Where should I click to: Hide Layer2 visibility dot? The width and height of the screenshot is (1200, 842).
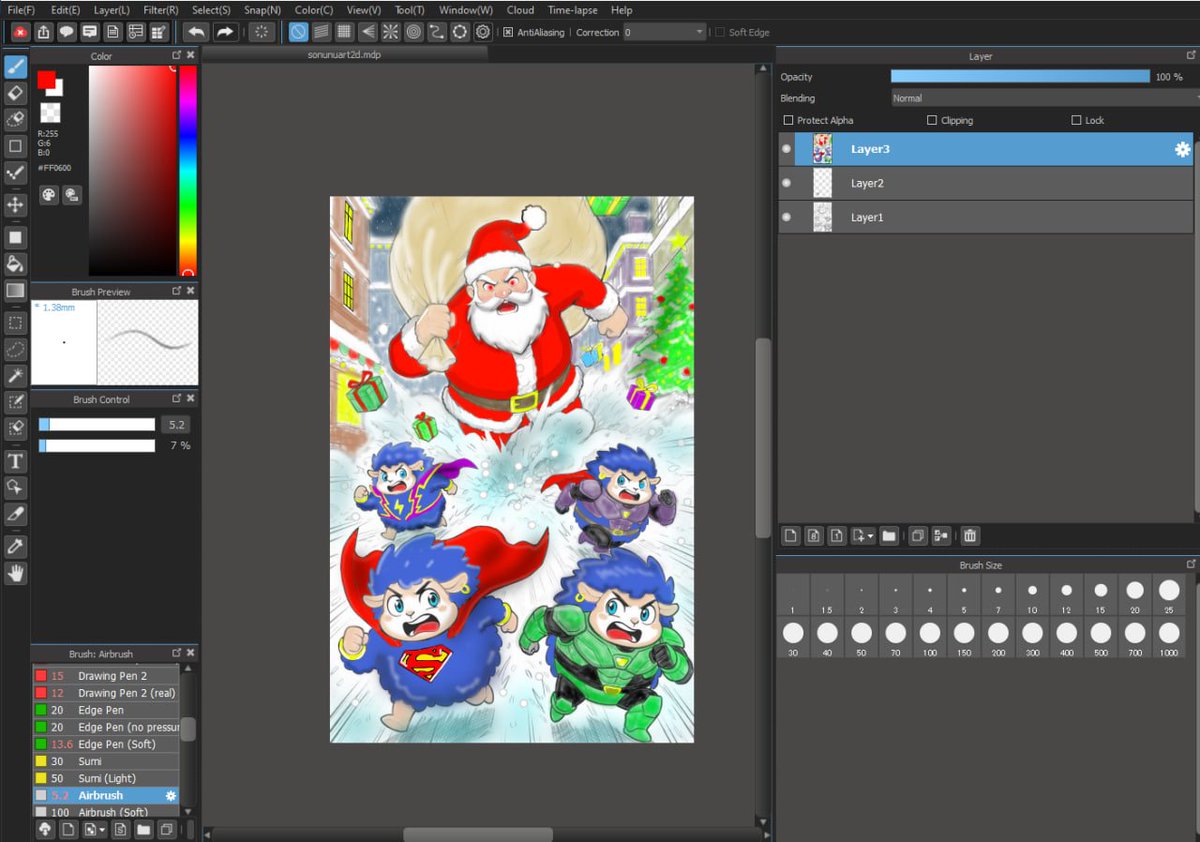(786, 183)
